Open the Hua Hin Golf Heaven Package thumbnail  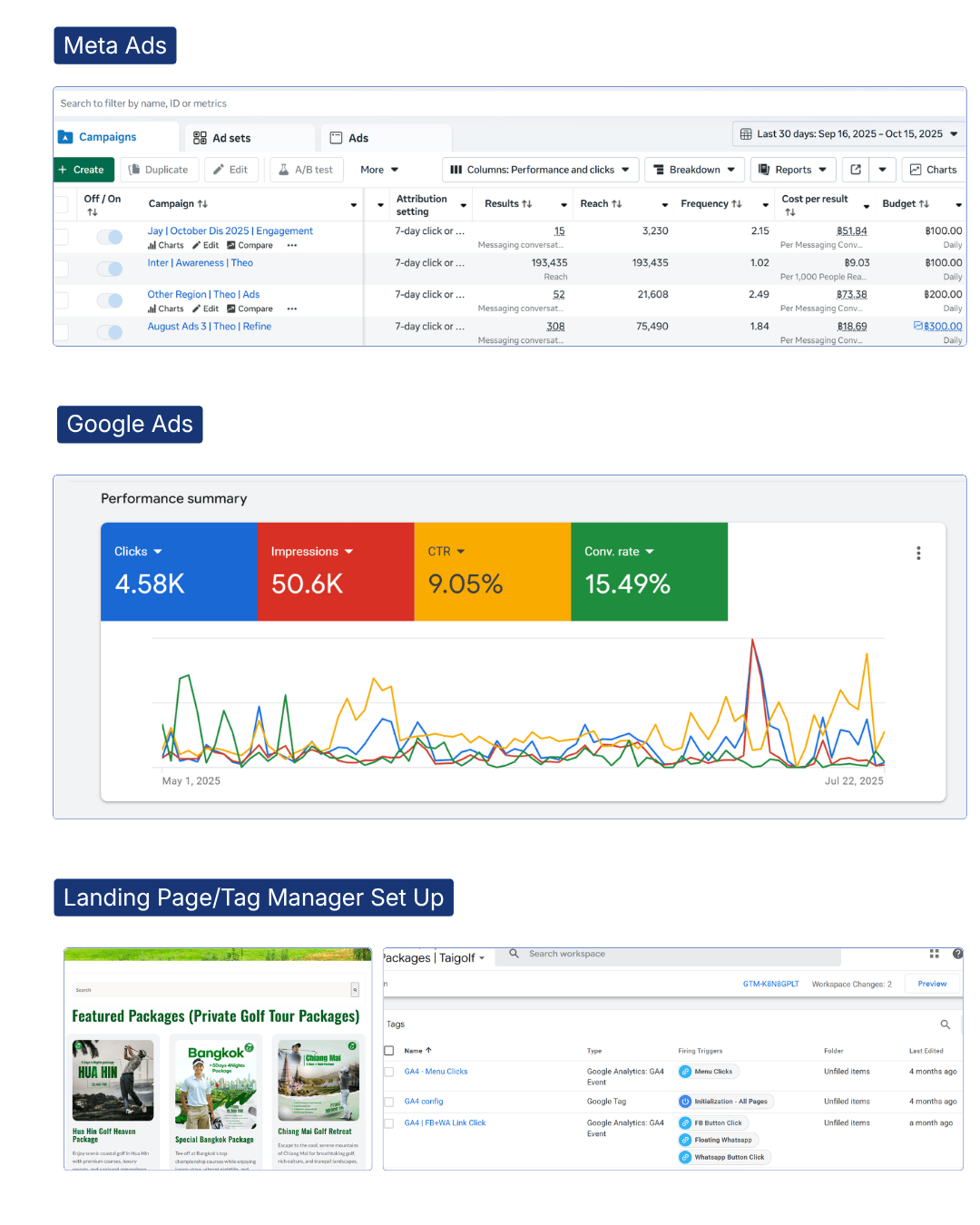point(113,1081)
